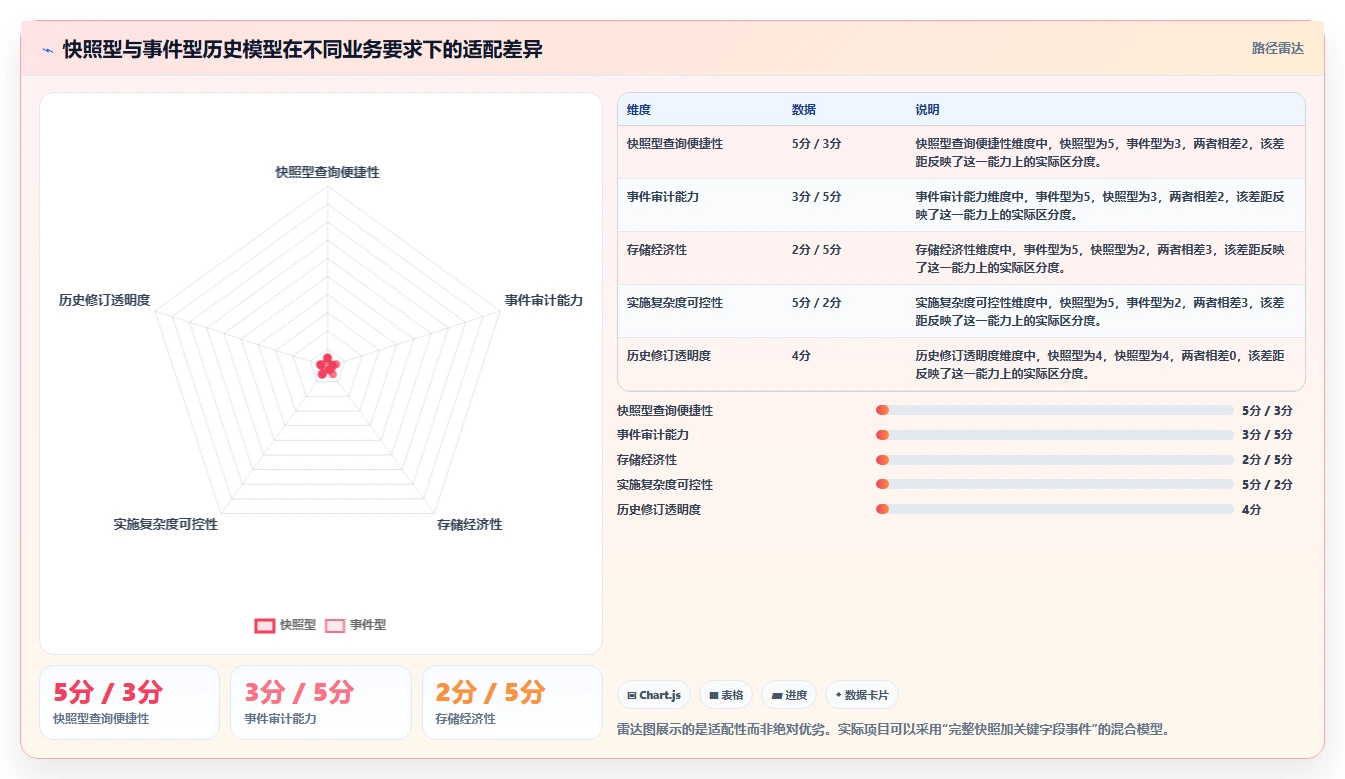1345x779 pixels.
Task: Select the 实施复杂度可控性 progress bar
Action: (x=1055, y=484)
